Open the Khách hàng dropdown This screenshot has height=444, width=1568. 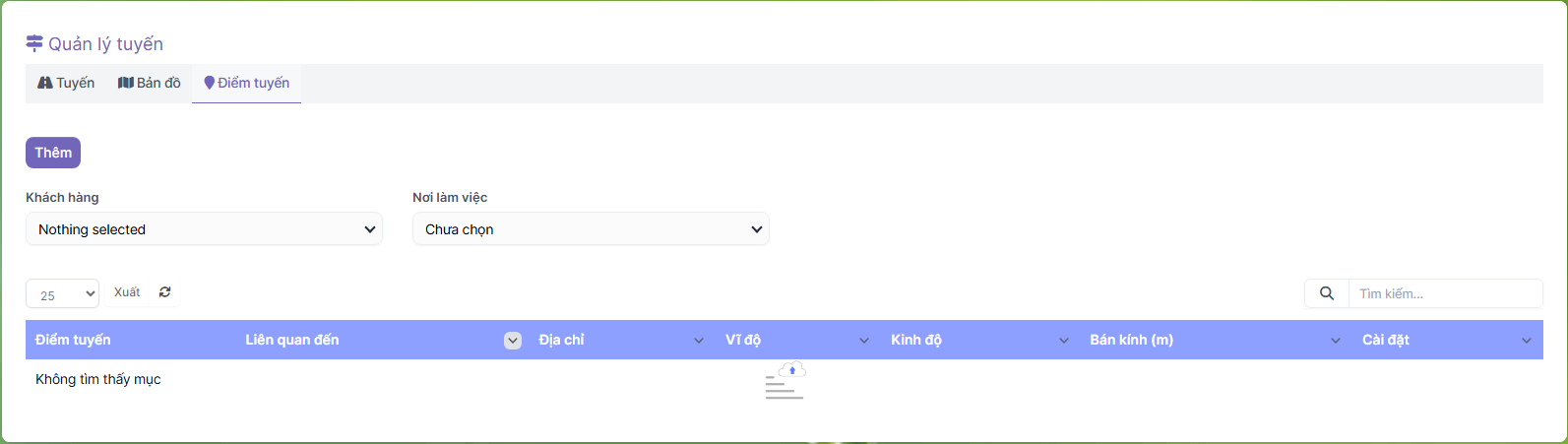point(204,229)
